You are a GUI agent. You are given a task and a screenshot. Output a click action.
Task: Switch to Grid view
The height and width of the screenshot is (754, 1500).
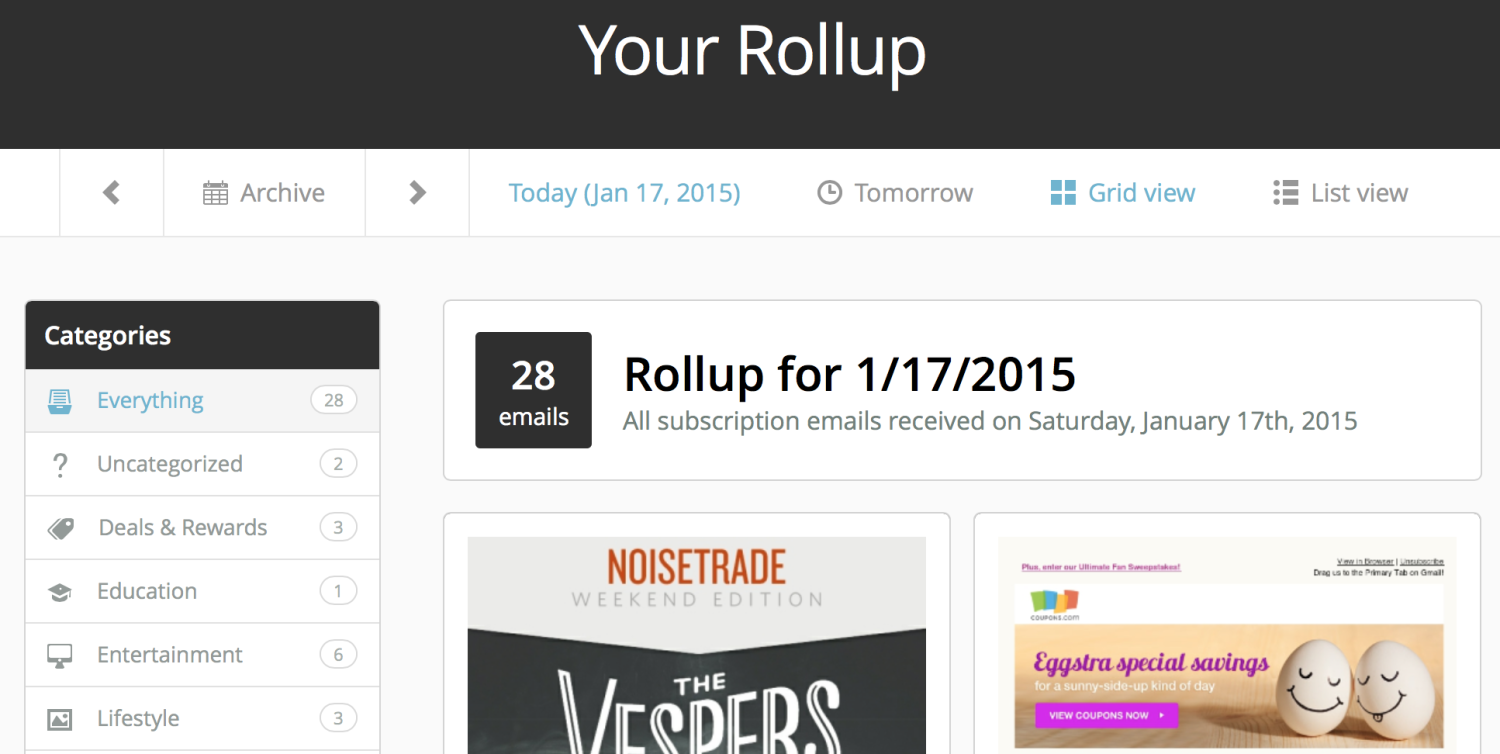[1122, 193]
